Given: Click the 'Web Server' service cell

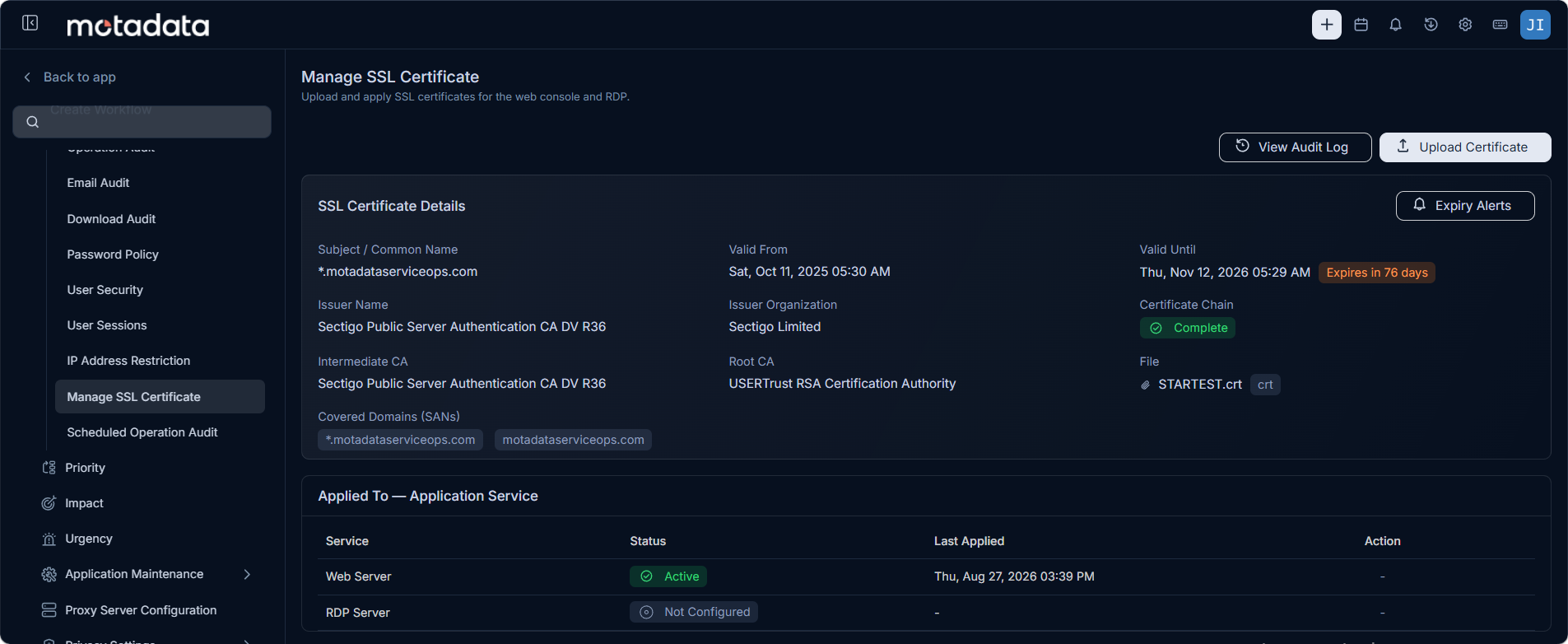Looking at the screenshot, I should [359, 576].
